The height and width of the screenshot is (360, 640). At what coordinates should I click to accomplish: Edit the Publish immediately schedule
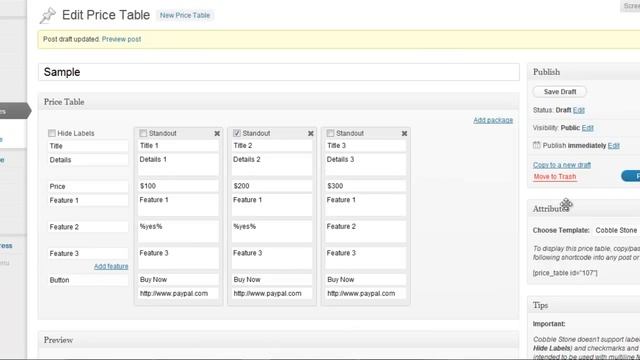click(613, 145)
